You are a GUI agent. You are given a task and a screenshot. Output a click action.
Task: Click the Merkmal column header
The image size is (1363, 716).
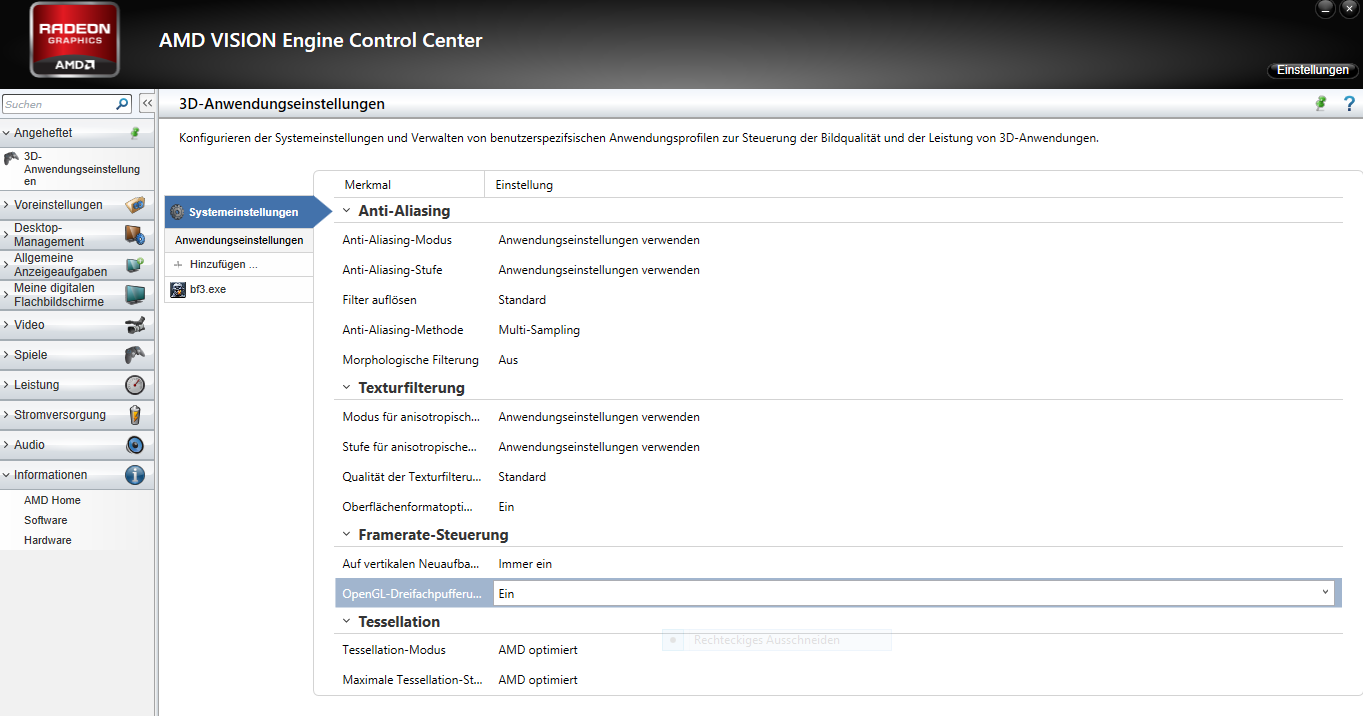click(x=399, y=185)
